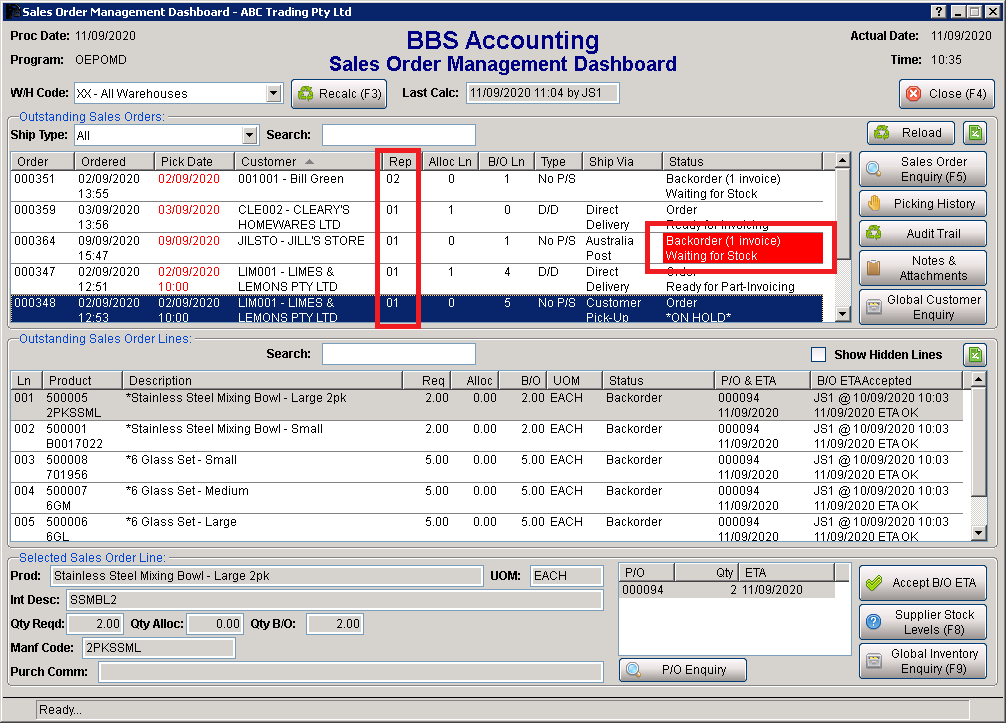Open Supplier Stock Levels (F8)

pyautogui.click(x=922, y=621)
